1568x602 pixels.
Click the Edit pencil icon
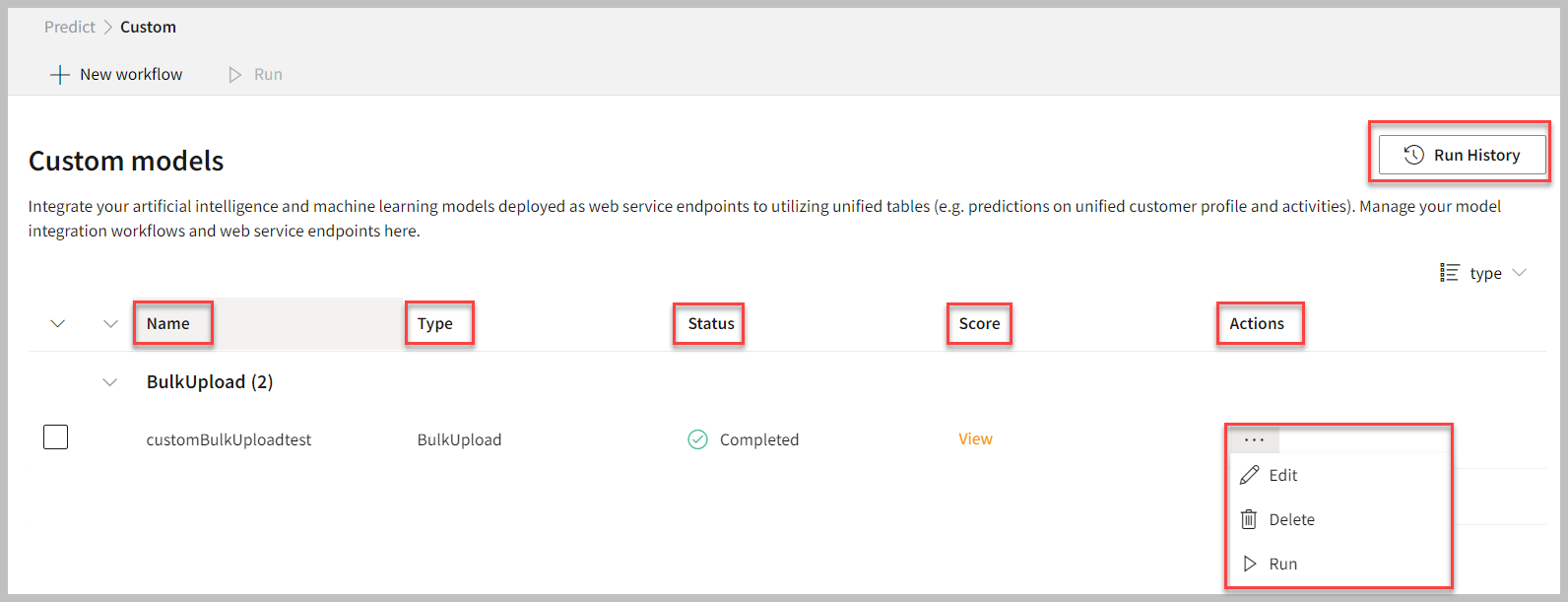[x=1249, y=475]
